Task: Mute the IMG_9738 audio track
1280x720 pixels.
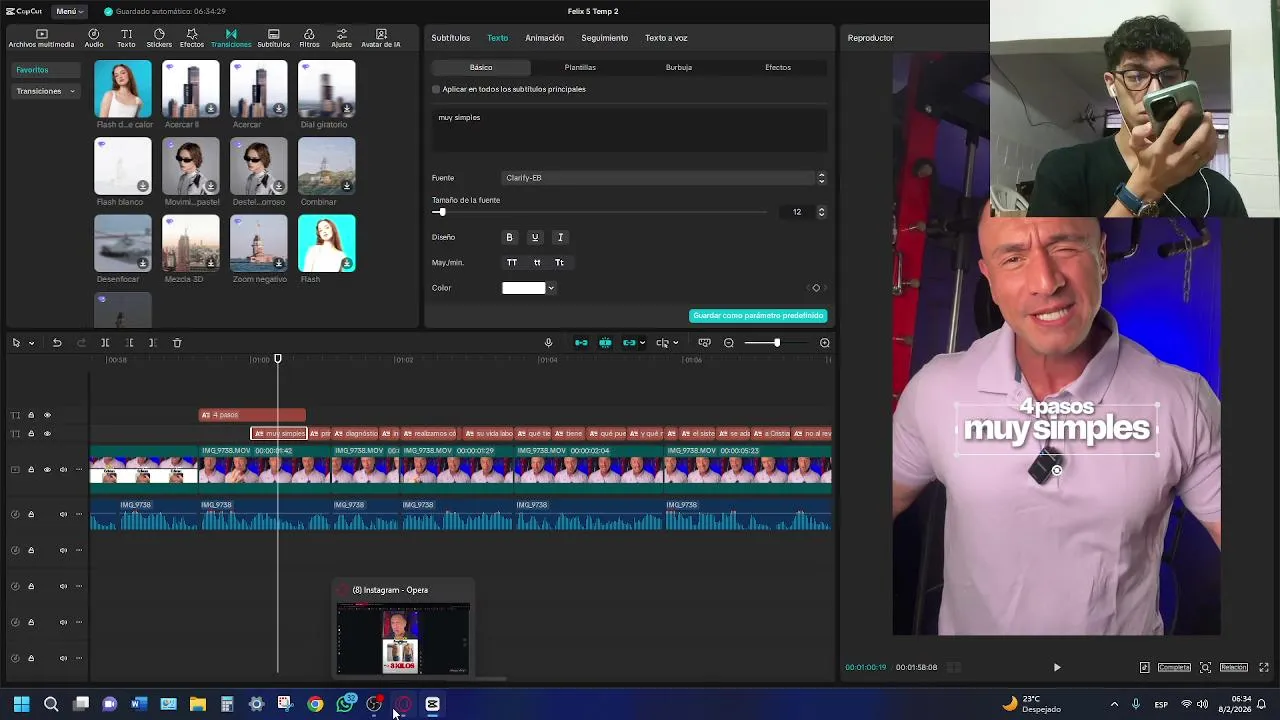Action: 63,514
